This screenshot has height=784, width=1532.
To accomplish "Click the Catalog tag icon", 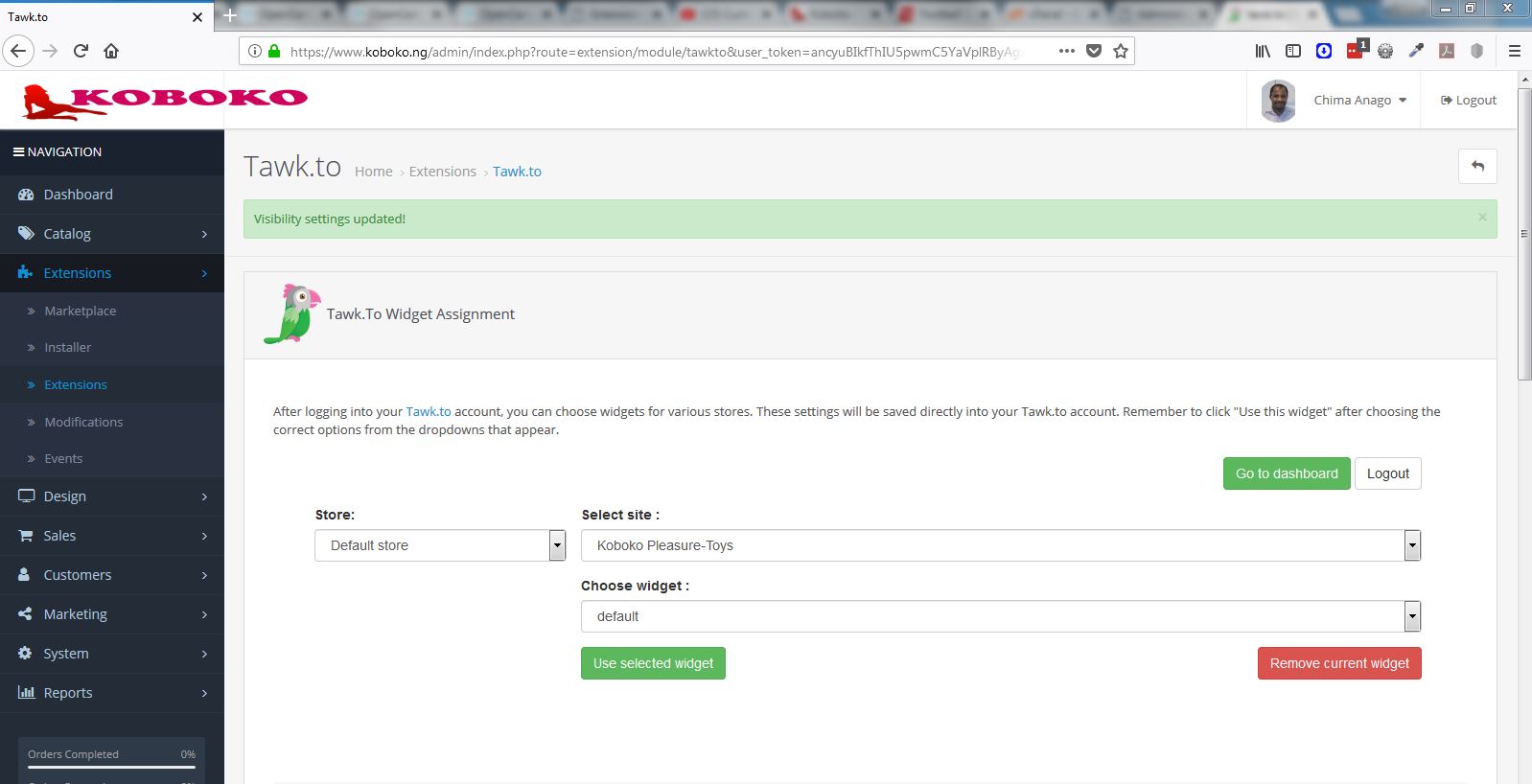I will coord(26,233).
